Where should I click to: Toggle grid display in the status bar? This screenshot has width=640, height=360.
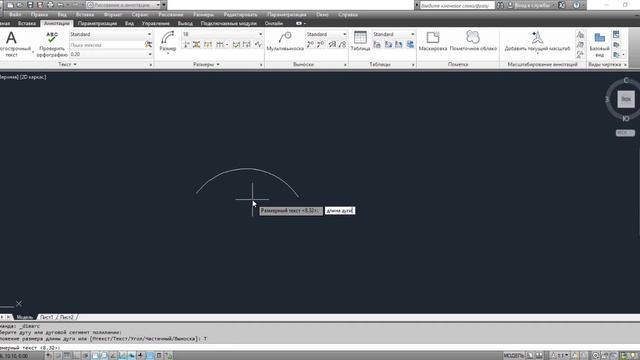point(67,356)
